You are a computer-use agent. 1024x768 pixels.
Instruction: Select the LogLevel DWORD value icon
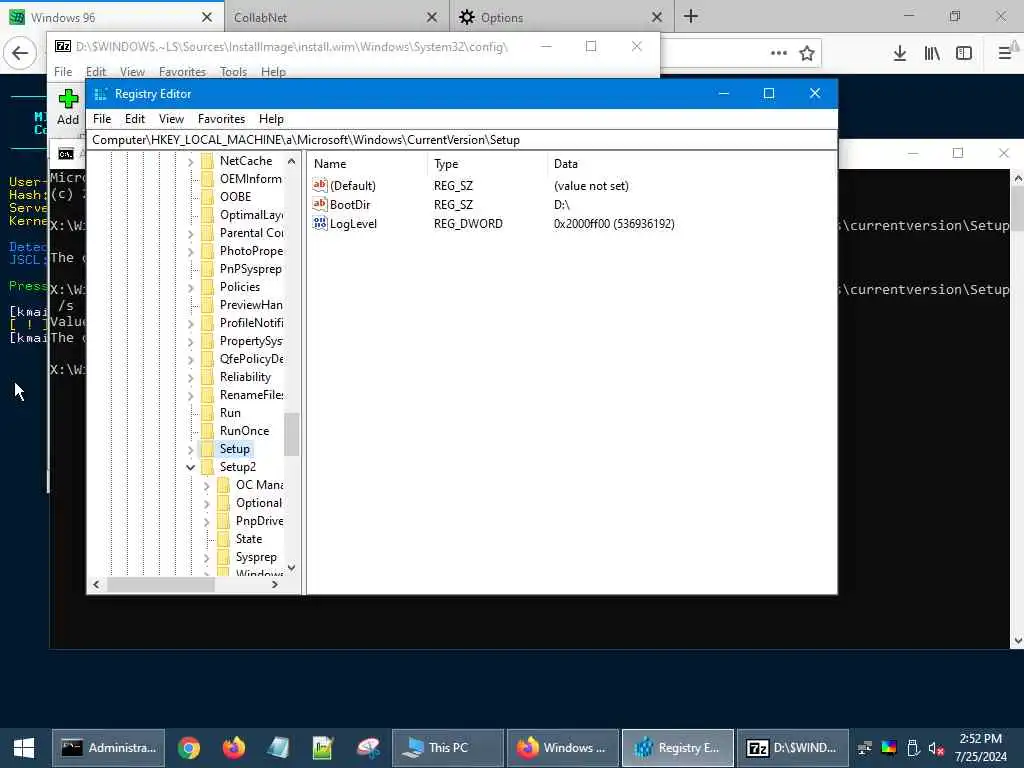click(319, 223)
